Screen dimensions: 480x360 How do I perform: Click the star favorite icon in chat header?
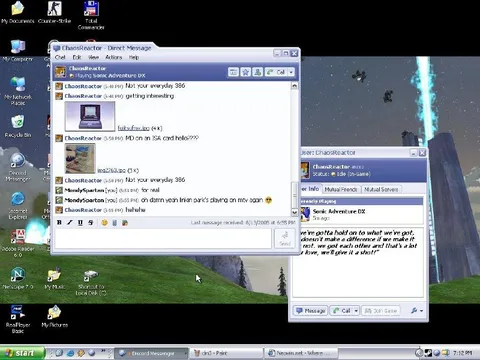[x=246, y=72]
